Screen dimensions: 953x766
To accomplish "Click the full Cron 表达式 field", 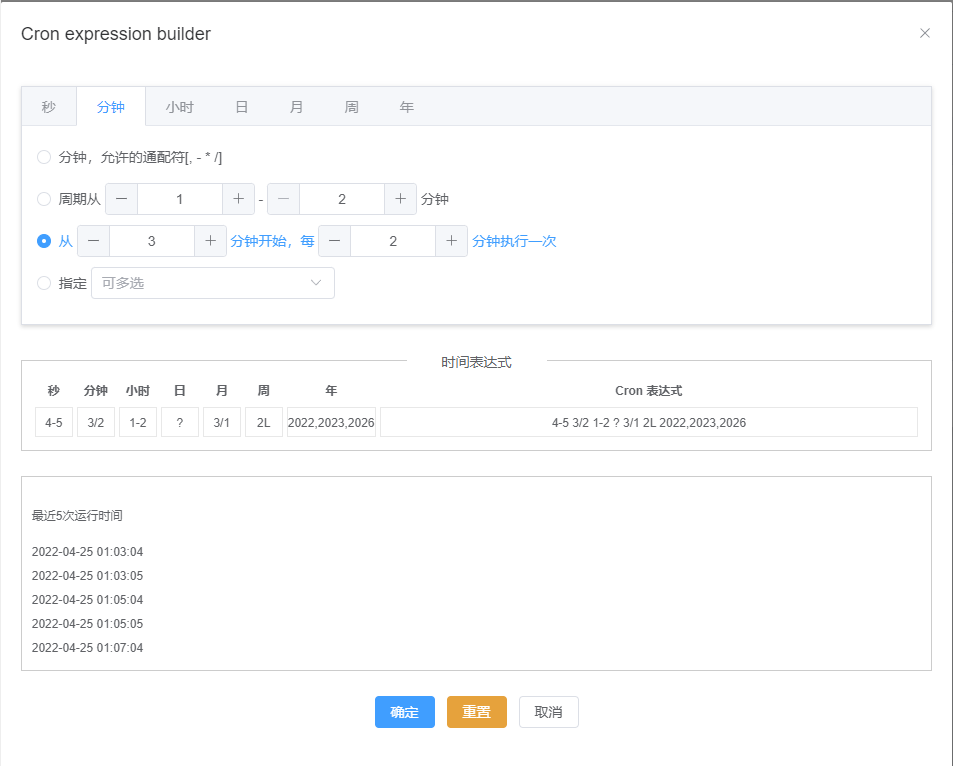I will tap(649, 423).
